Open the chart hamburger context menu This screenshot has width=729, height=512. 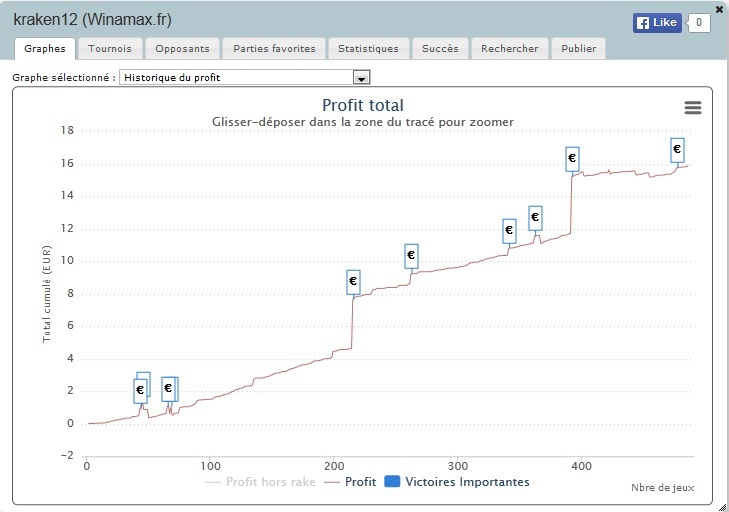click(x=693, y=108)
